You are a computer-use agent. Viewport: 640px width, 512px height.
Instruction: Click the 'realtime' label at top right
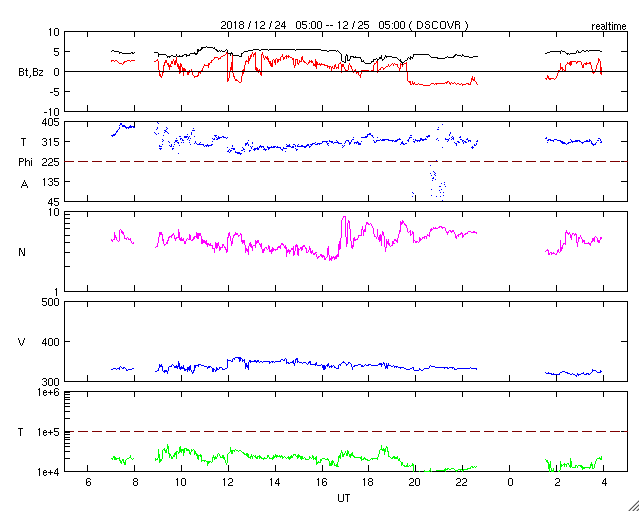pos(609,27)
